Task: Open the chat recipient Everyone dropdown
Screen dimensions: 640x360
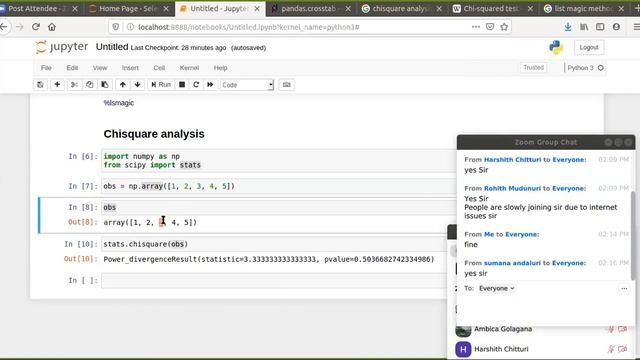Action: point(496,288)
